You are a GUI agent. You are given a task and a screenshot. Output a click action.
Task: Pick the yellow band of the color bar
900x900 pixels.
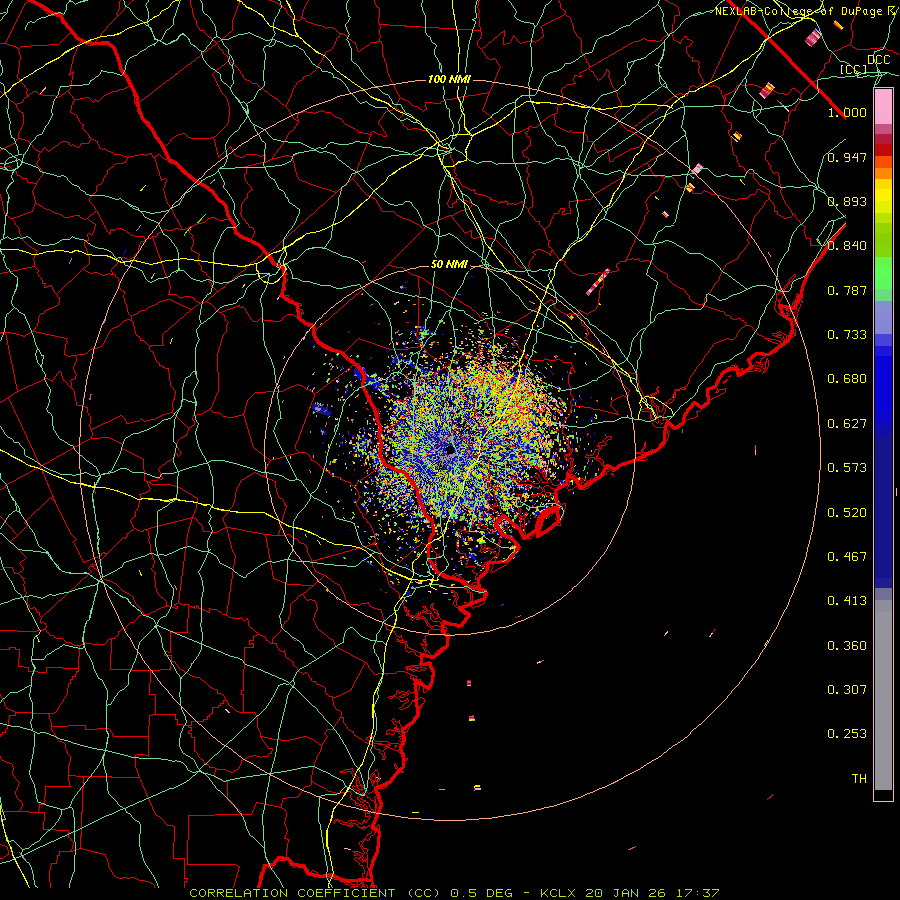tap(883, 197)
